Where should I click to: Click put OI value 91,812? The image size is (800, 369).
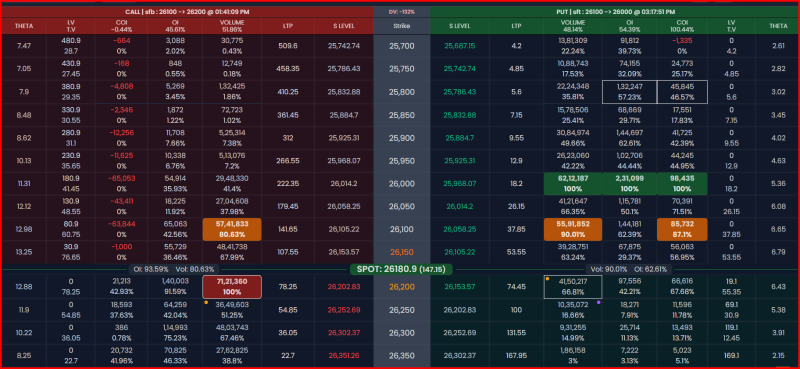point(630,40)
